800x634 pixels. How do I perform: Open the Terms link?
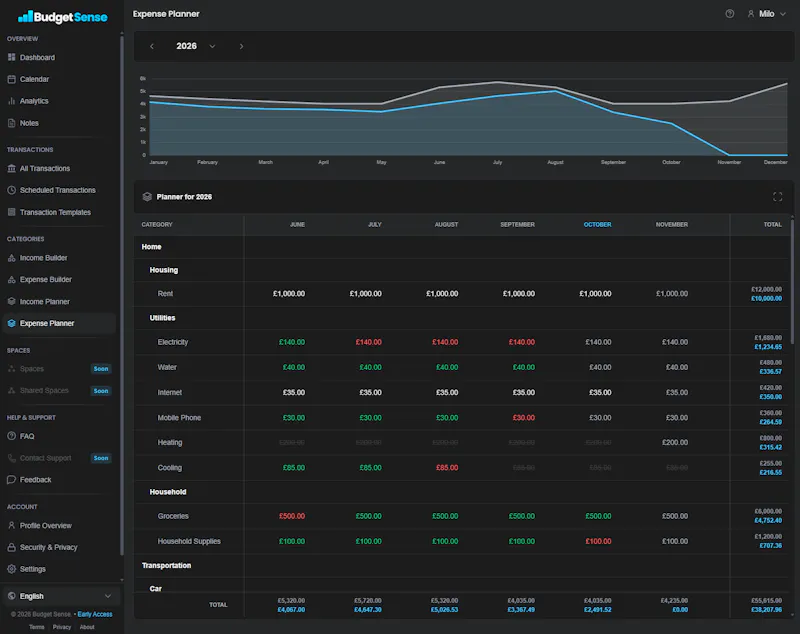37,627
